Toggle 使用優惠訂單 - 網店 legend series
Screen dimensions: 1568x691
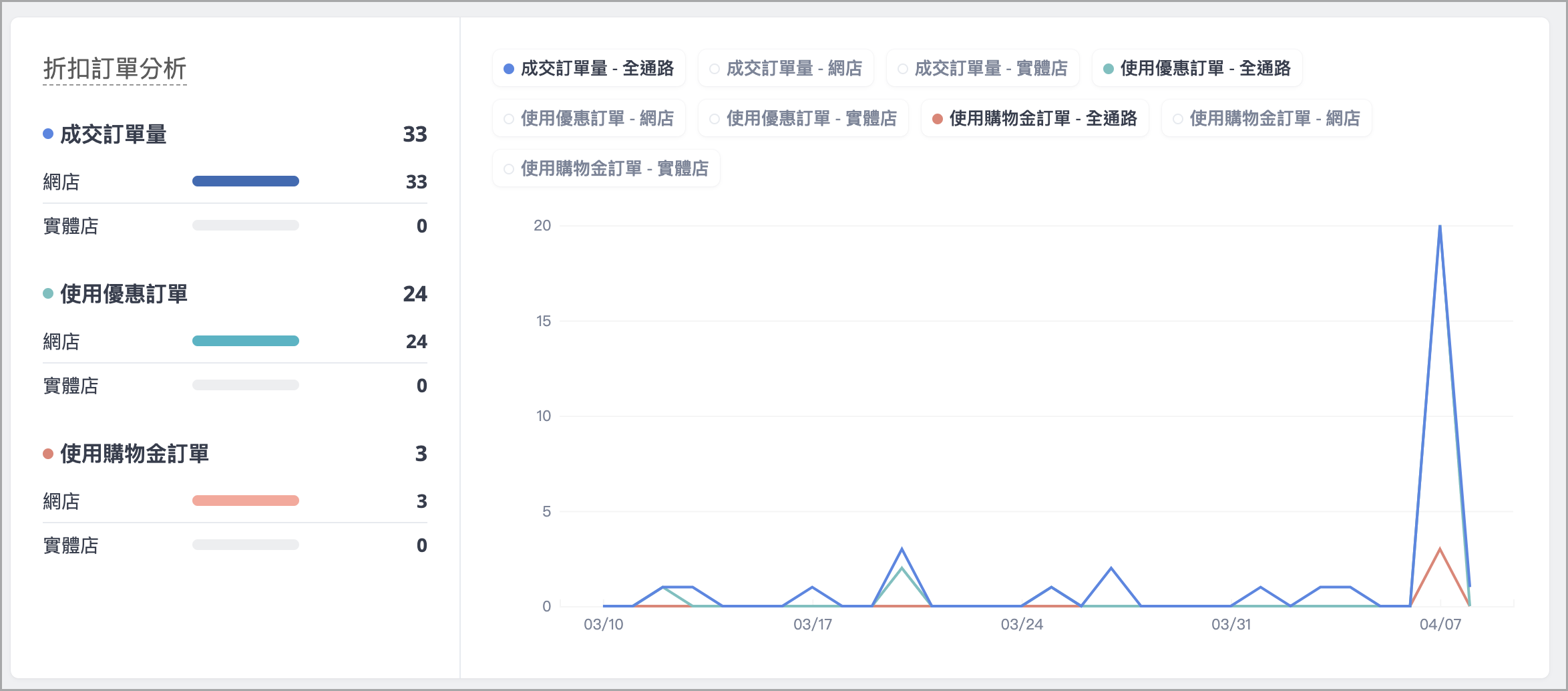tap(589, 118)
